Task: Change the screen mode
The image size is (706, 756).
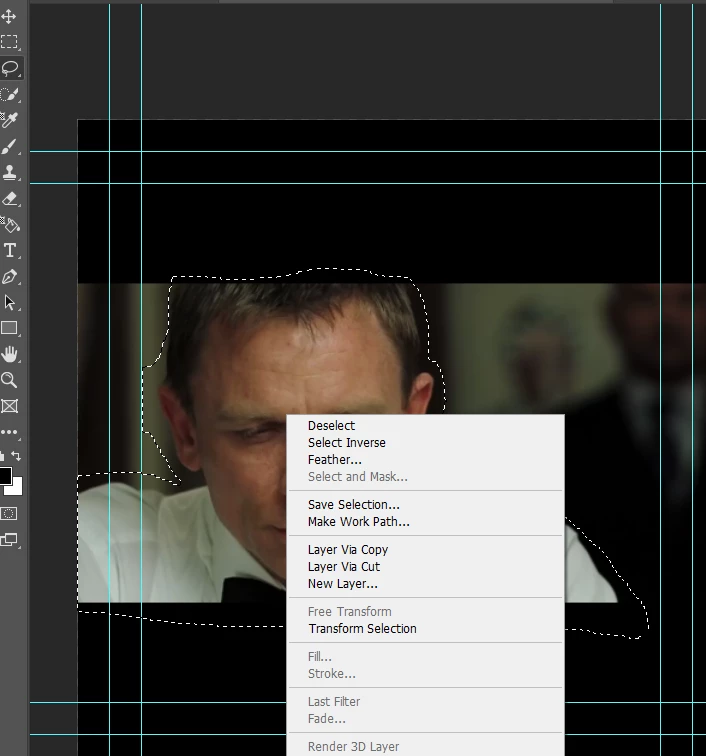Action: click(9, 540)
